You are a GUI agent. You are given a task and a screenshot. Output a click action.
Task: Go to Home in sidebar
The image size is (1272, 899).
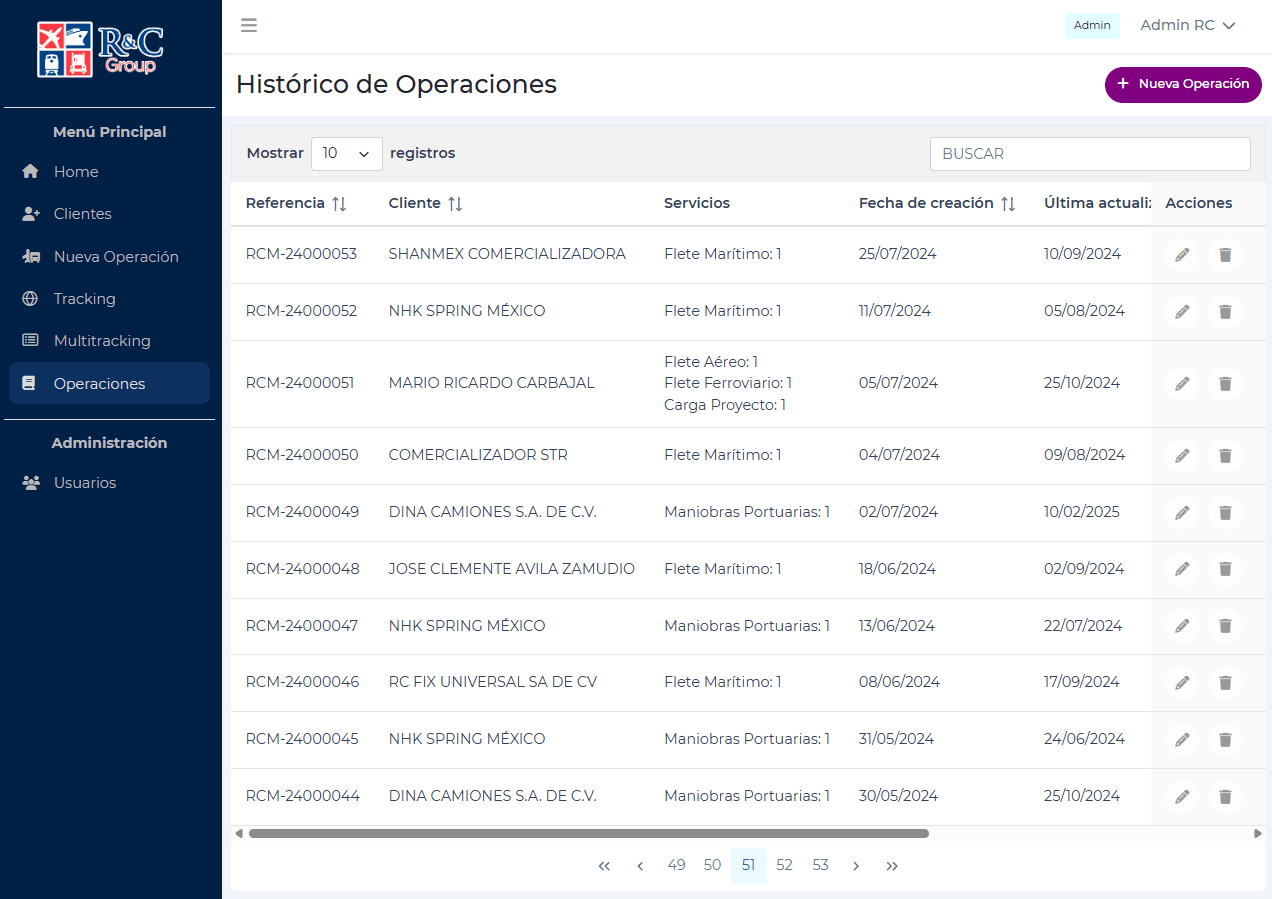110,172
